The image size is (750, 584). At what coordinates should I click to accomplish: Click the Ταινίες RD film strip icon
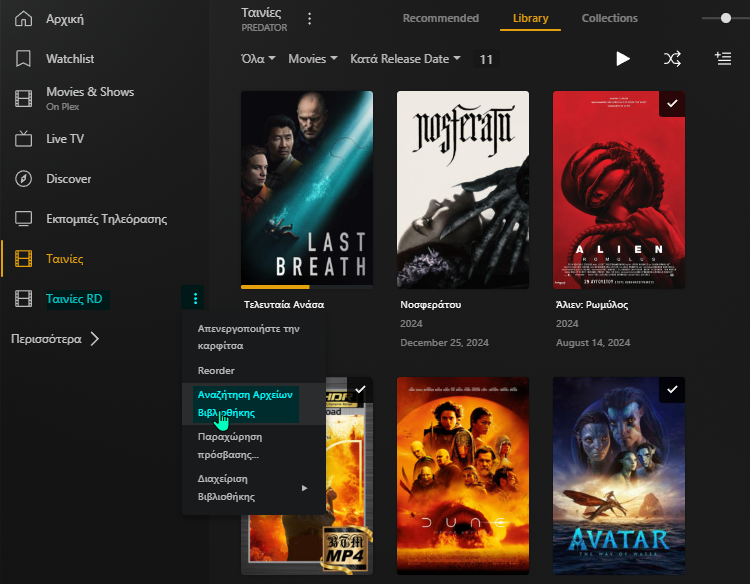click(x=23, y=298)
